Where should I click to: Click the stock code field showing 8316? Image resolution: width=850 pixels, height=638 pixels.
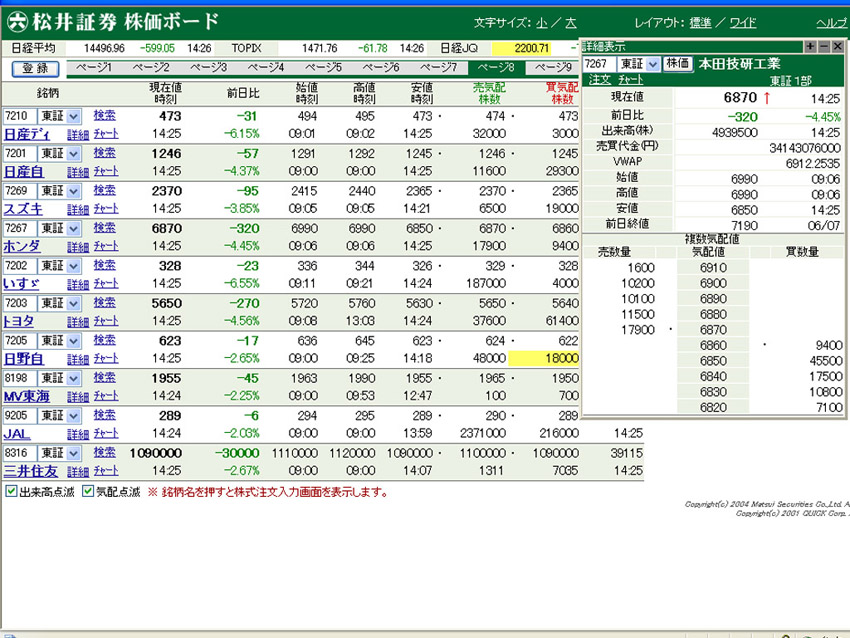20,453
